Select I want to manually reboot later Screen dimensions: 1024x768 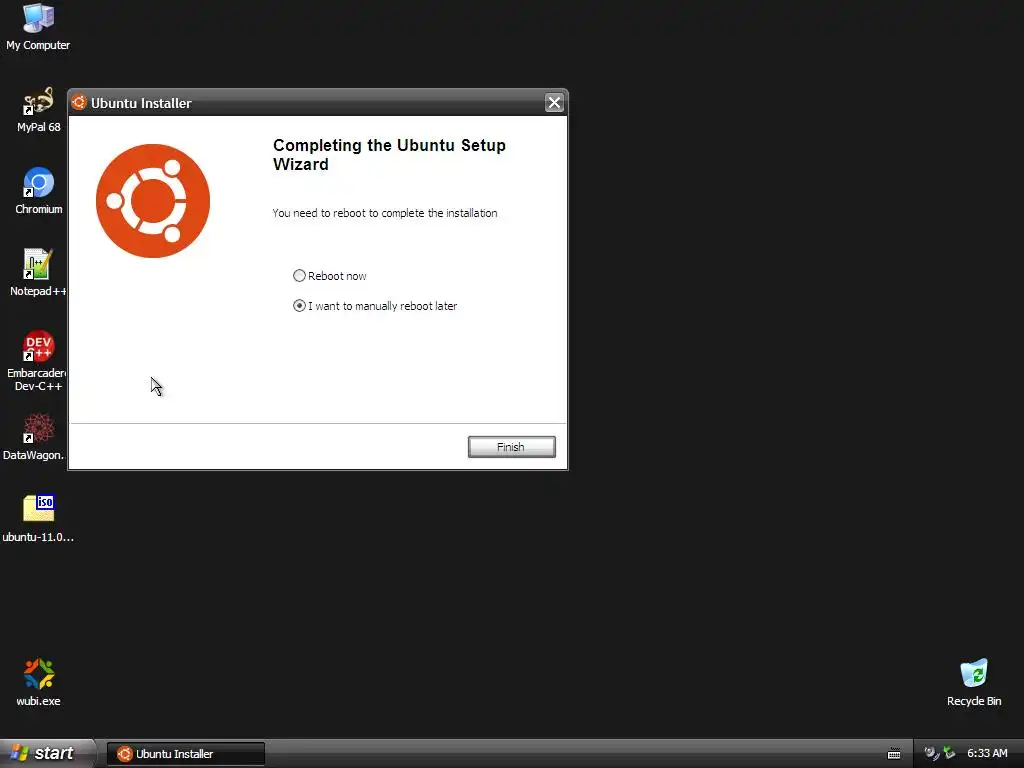[375, 306]
